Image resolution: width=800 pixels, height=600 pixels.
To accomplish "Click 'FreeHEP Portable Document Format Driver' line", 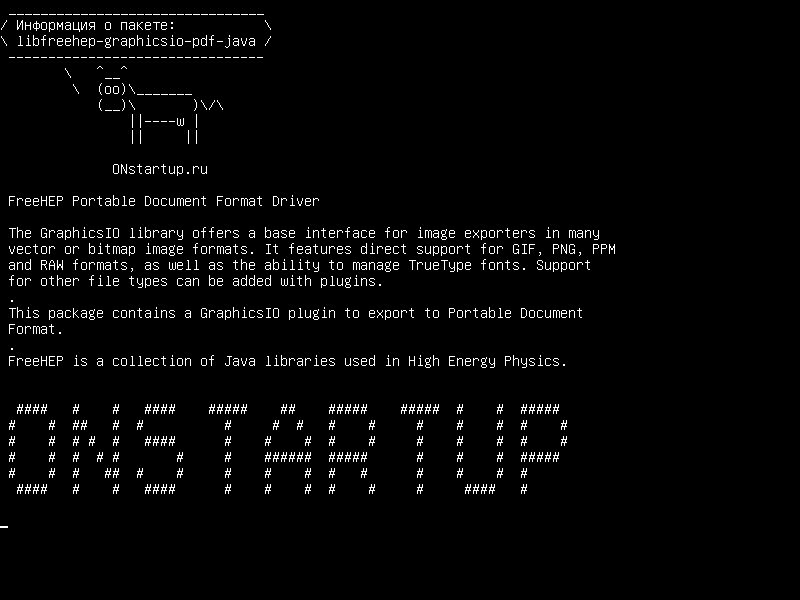I will (x=164, y=202).
